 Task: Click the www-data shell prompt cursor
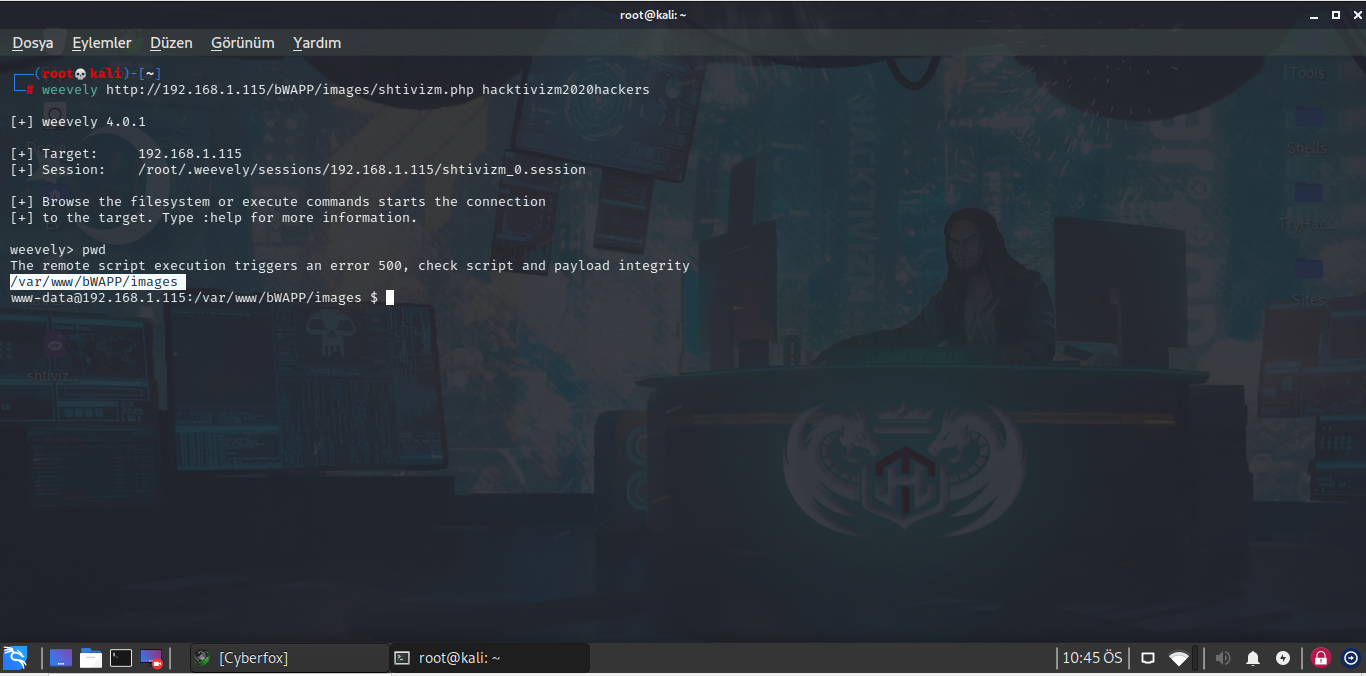click(x=390, y=298)
